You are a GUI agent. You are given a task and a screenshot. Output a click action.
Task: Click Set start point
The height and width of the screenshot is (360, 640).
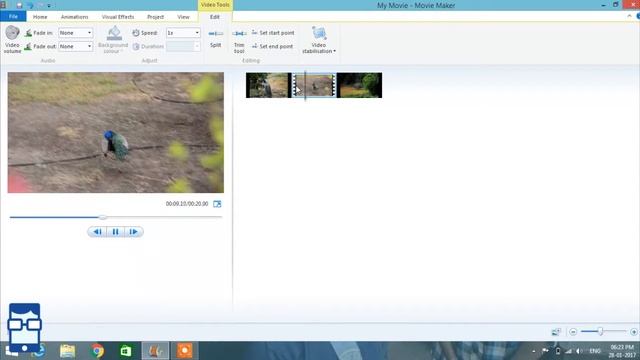pyautogui.click(x=273, y=33)
